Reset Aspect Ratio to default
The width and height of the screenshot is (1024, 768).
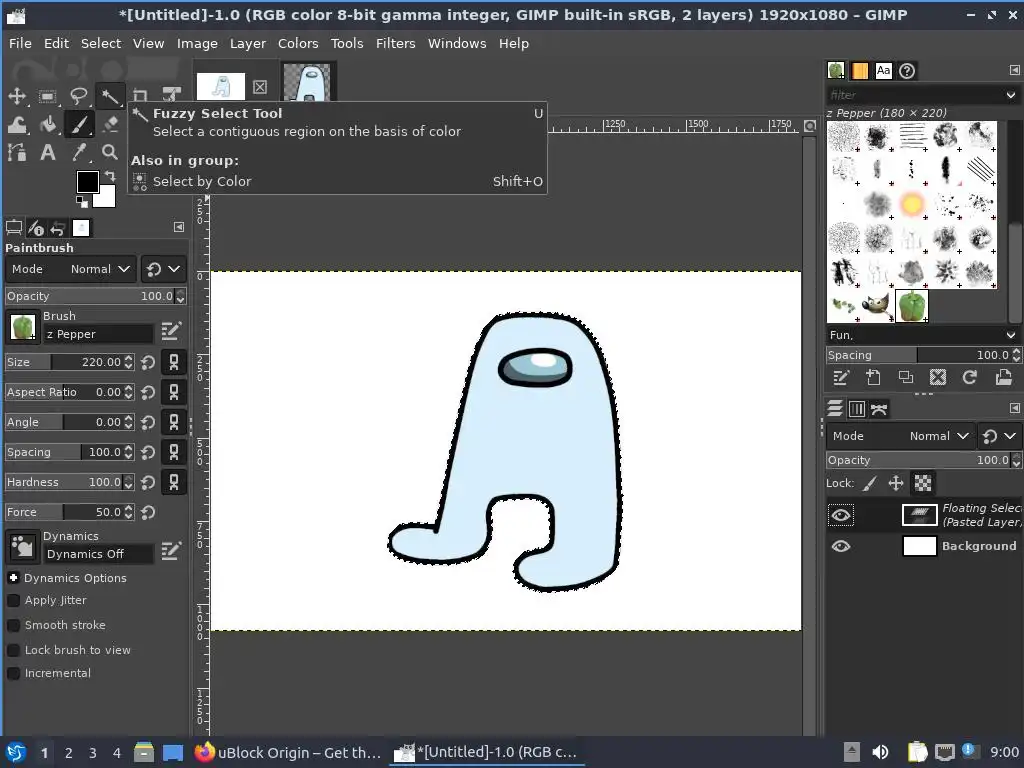pos(148,392)
